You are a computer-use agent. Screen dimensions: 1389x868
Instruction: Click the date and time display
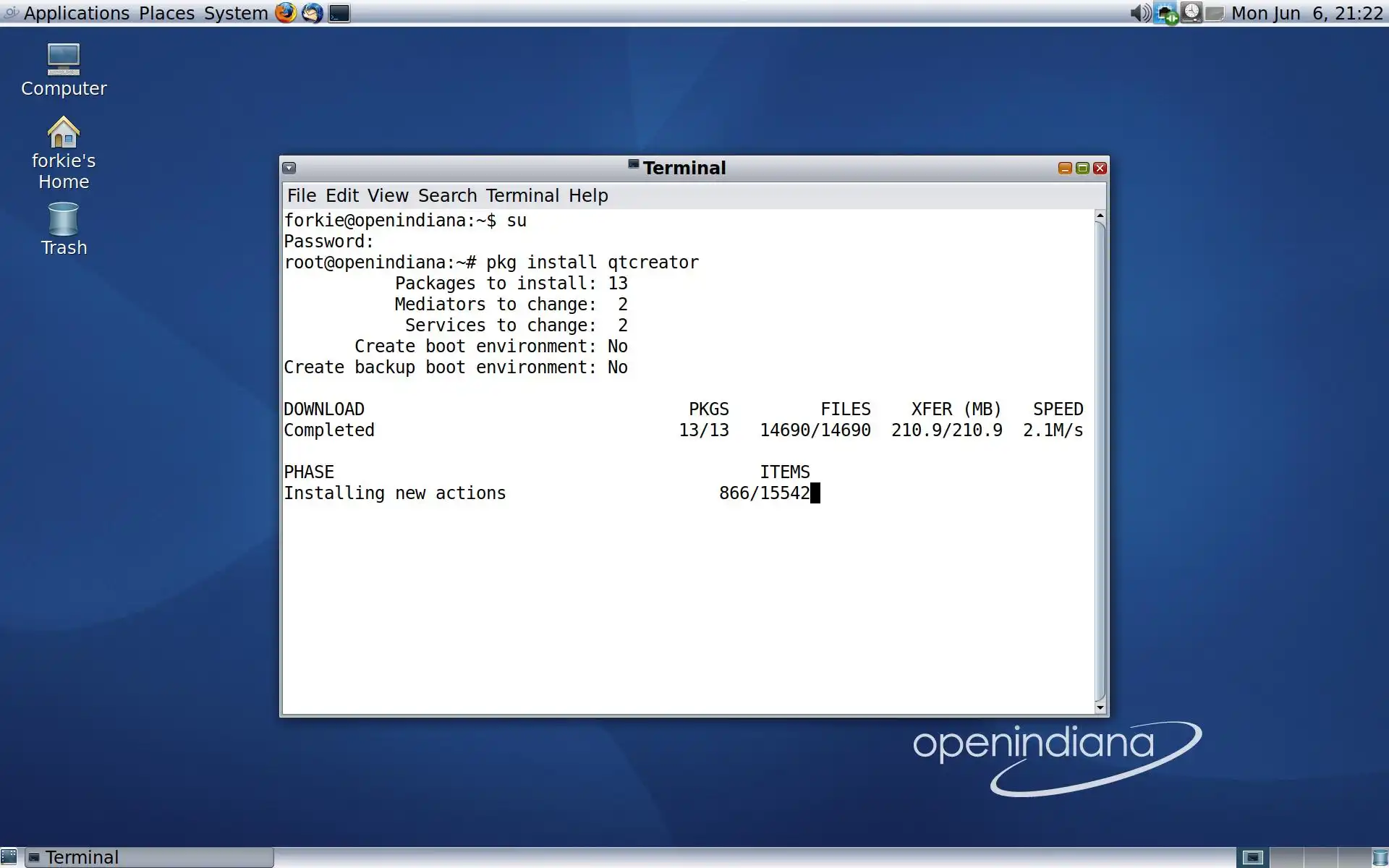point(1307,13)
